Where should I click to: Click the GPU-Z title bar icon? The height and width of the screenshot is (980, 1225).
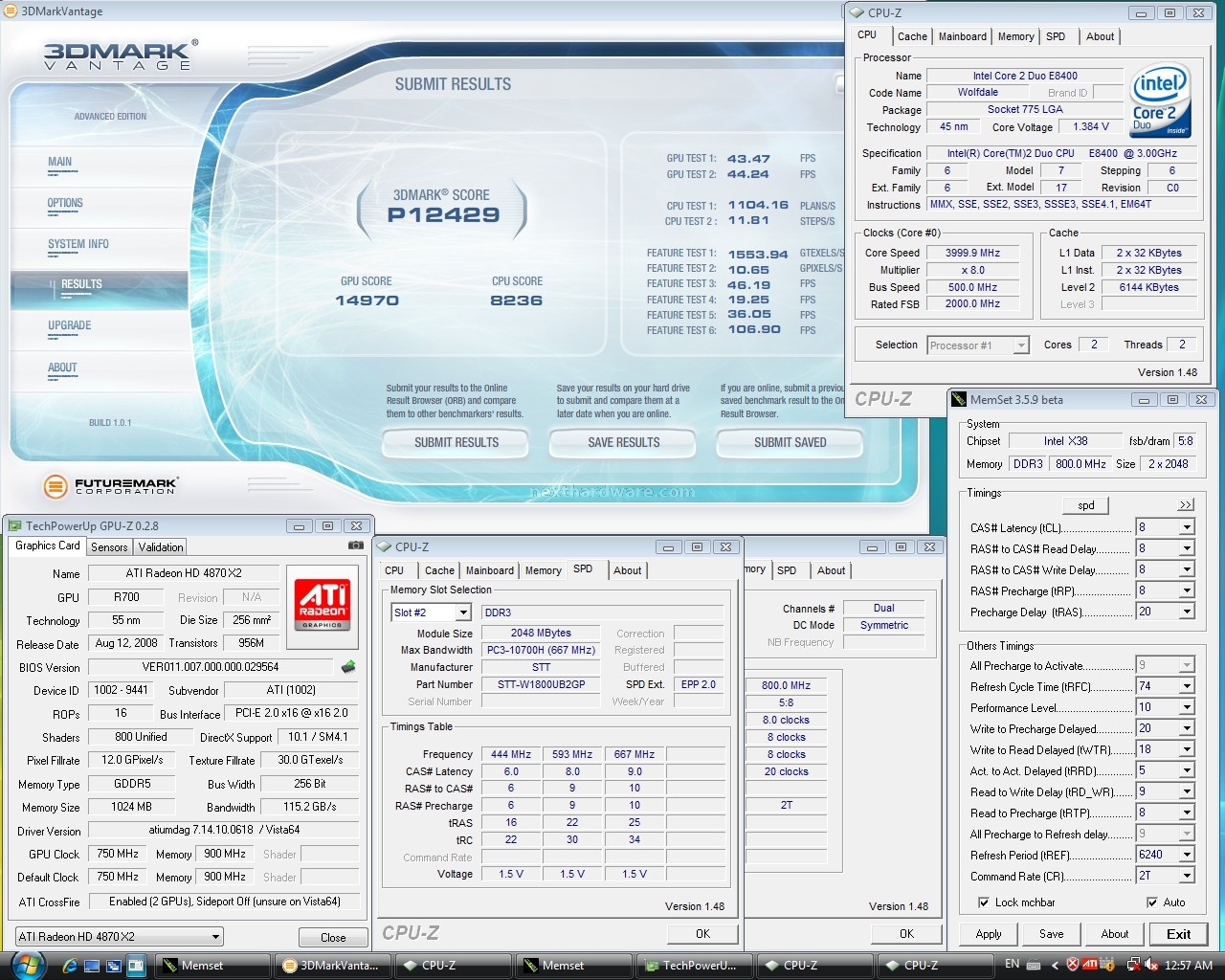14,525
